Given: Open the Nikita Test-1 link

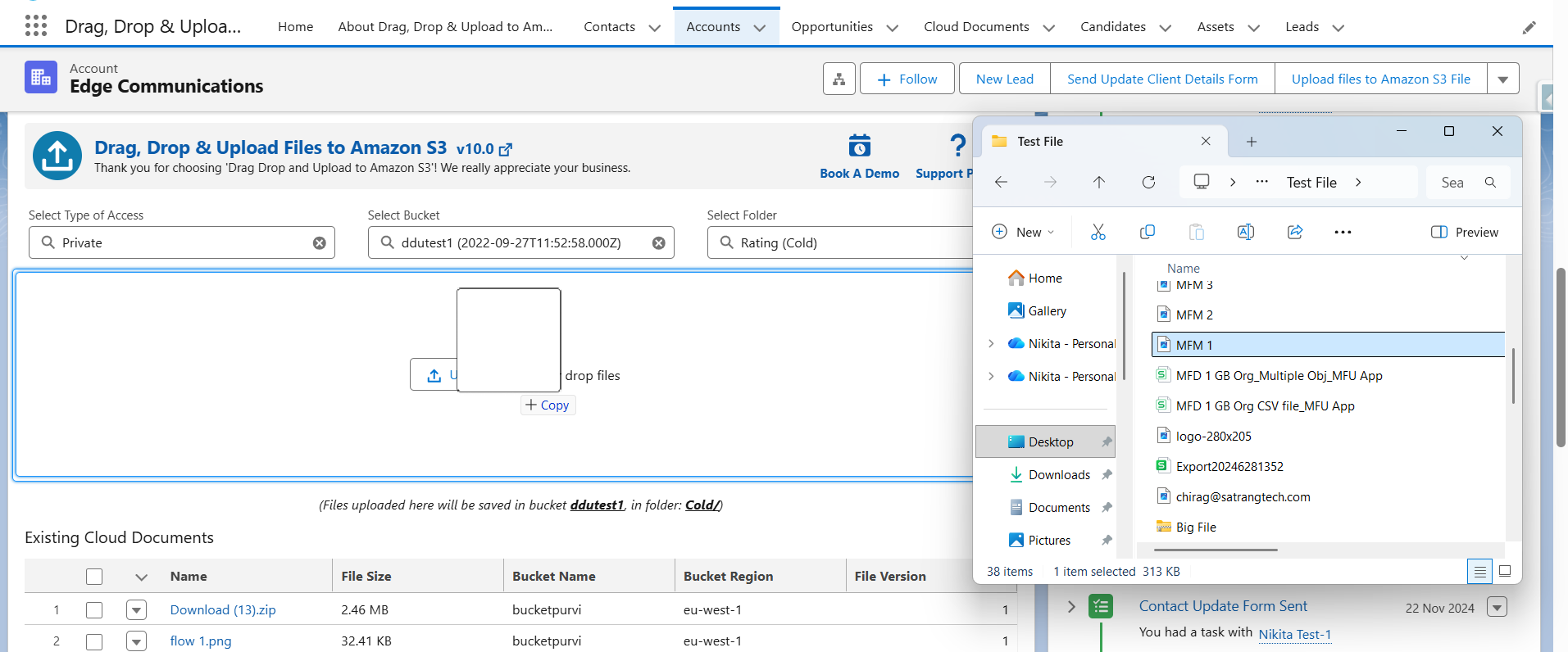Looking at the screenshot, I should click(x=1295, y=634).
